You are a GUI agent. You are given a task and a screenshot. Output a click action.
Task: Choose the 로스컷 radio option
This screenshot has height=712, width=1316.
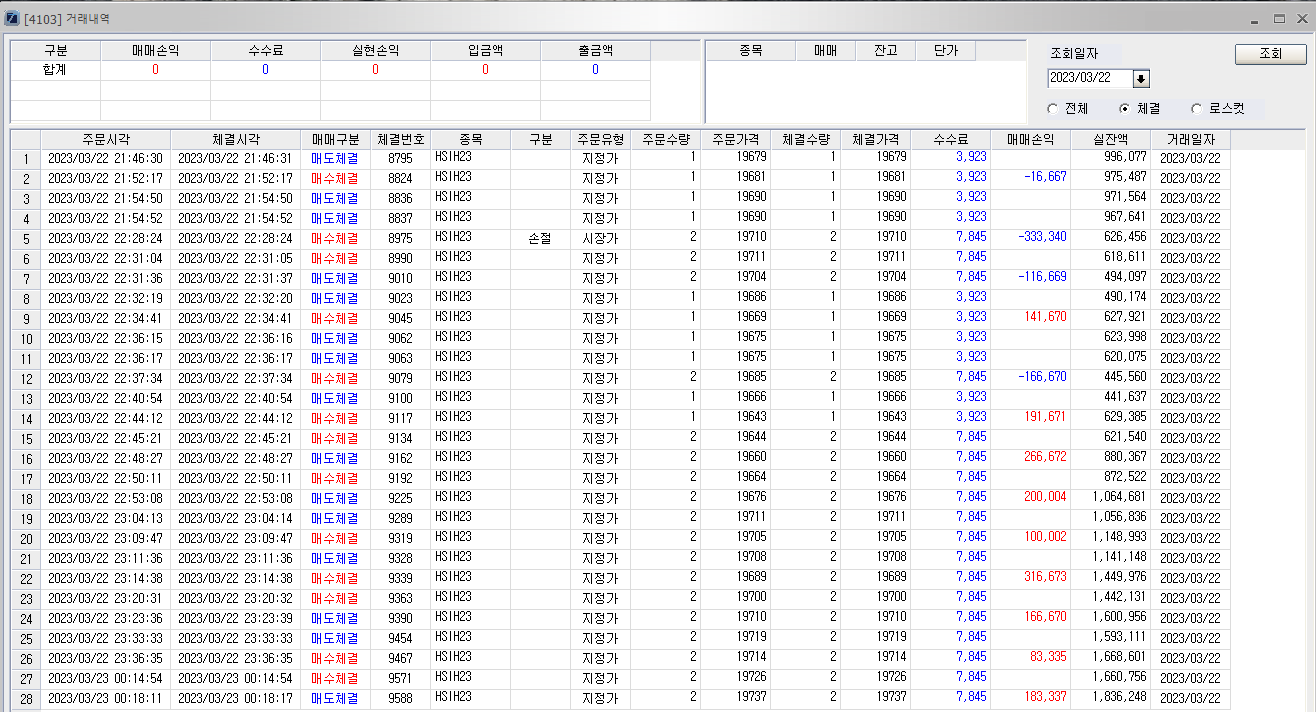coord(1196,108)
